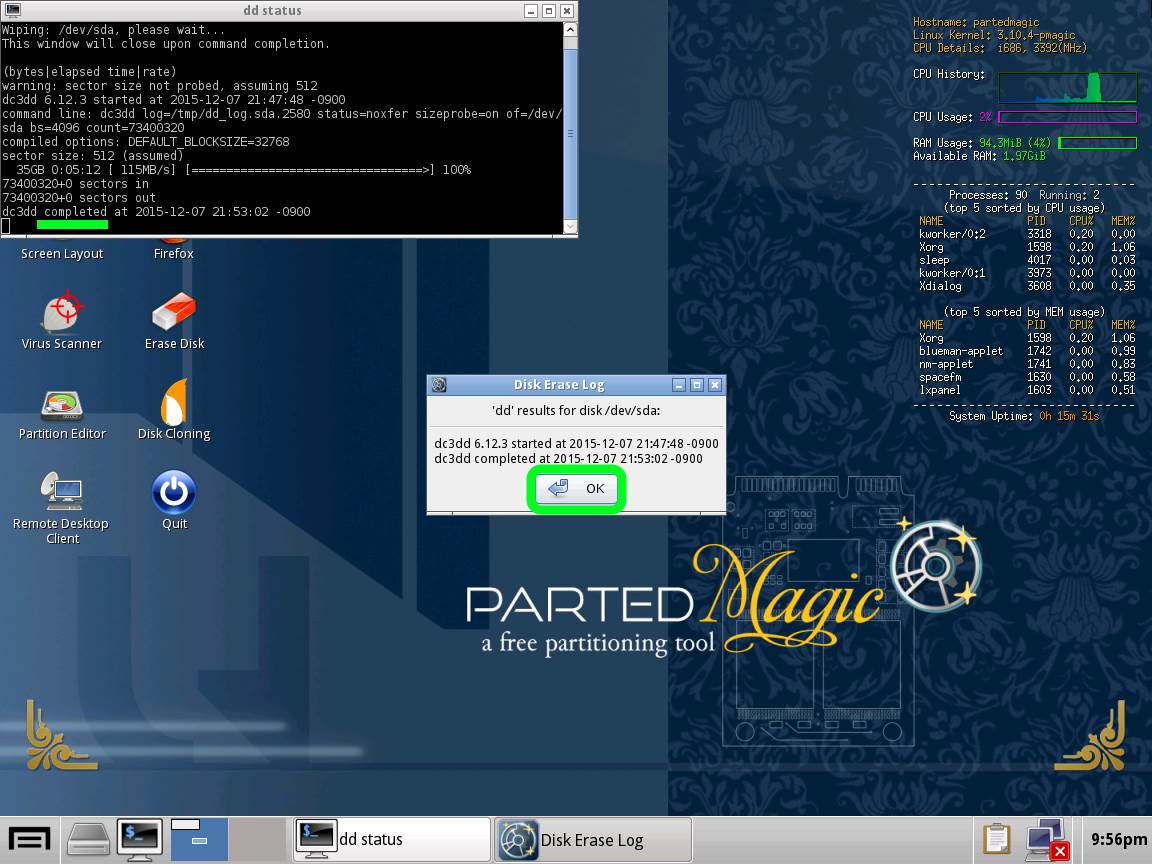Open clipboard manager tray icon

pyautogui.click(x=997, y=839)
